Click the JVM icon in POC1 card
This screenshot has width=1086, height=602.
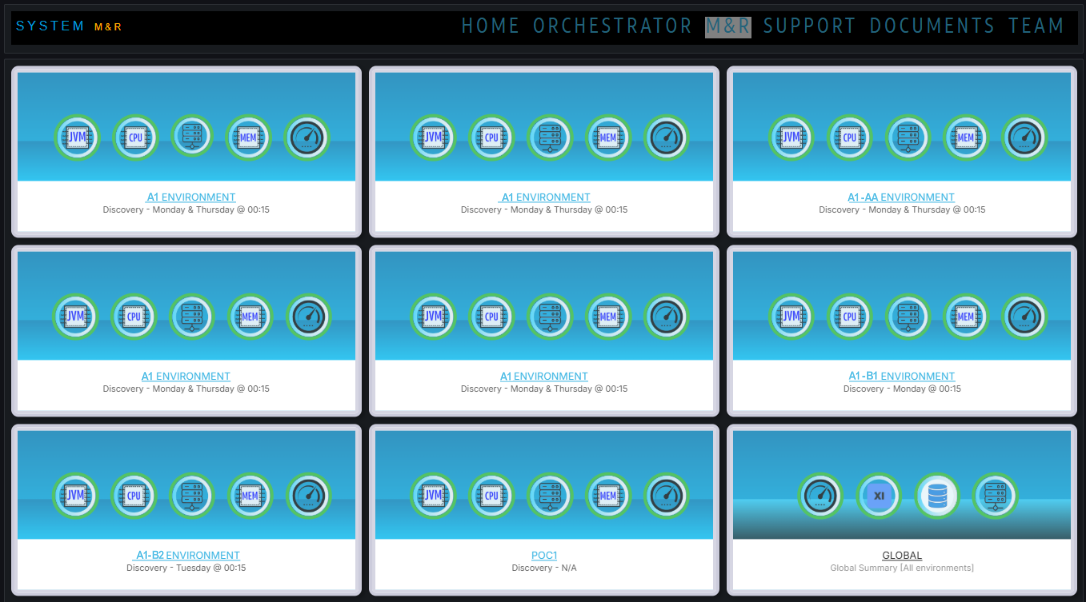point(433,495)
